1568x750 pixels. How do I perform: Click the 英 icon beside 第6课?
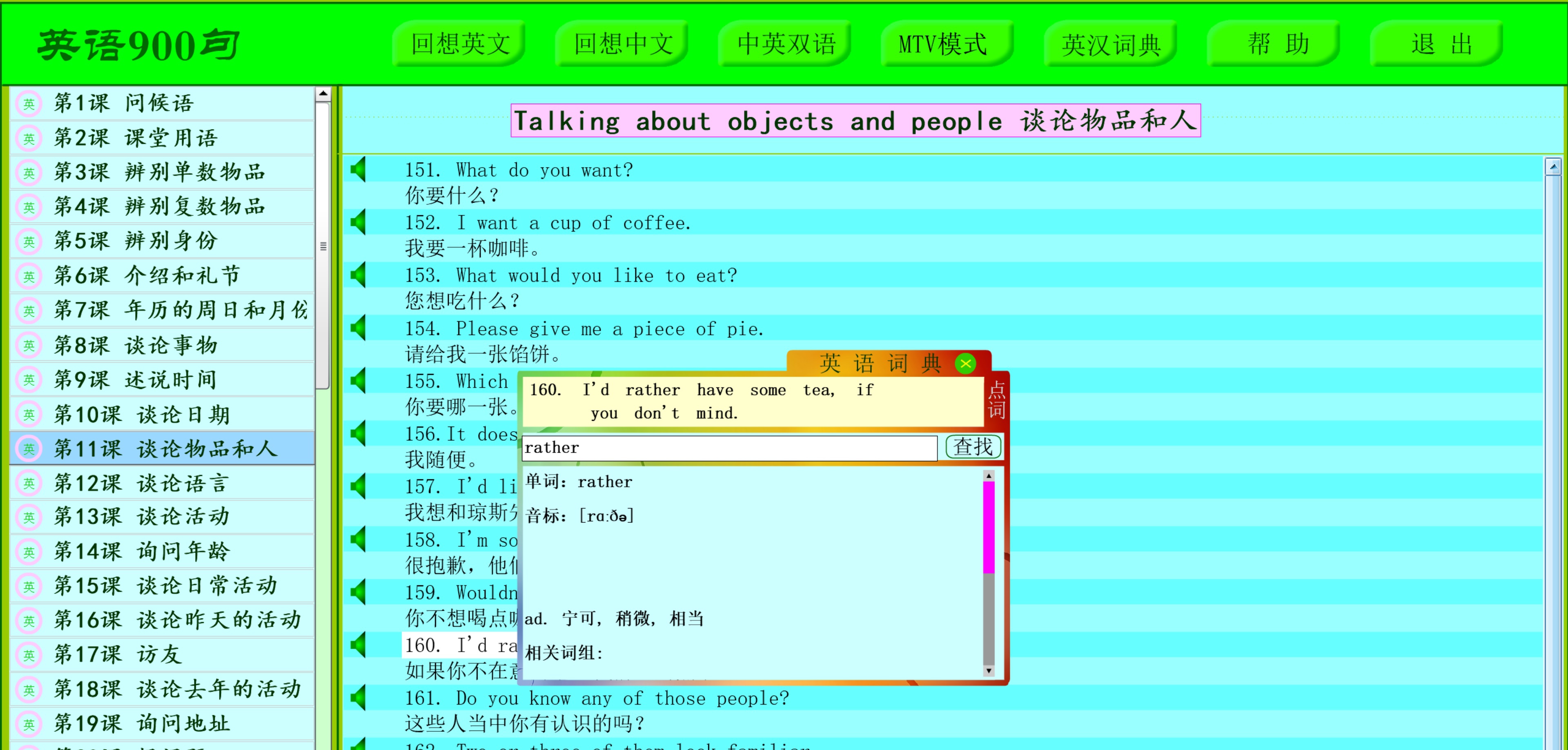point(29,276)
